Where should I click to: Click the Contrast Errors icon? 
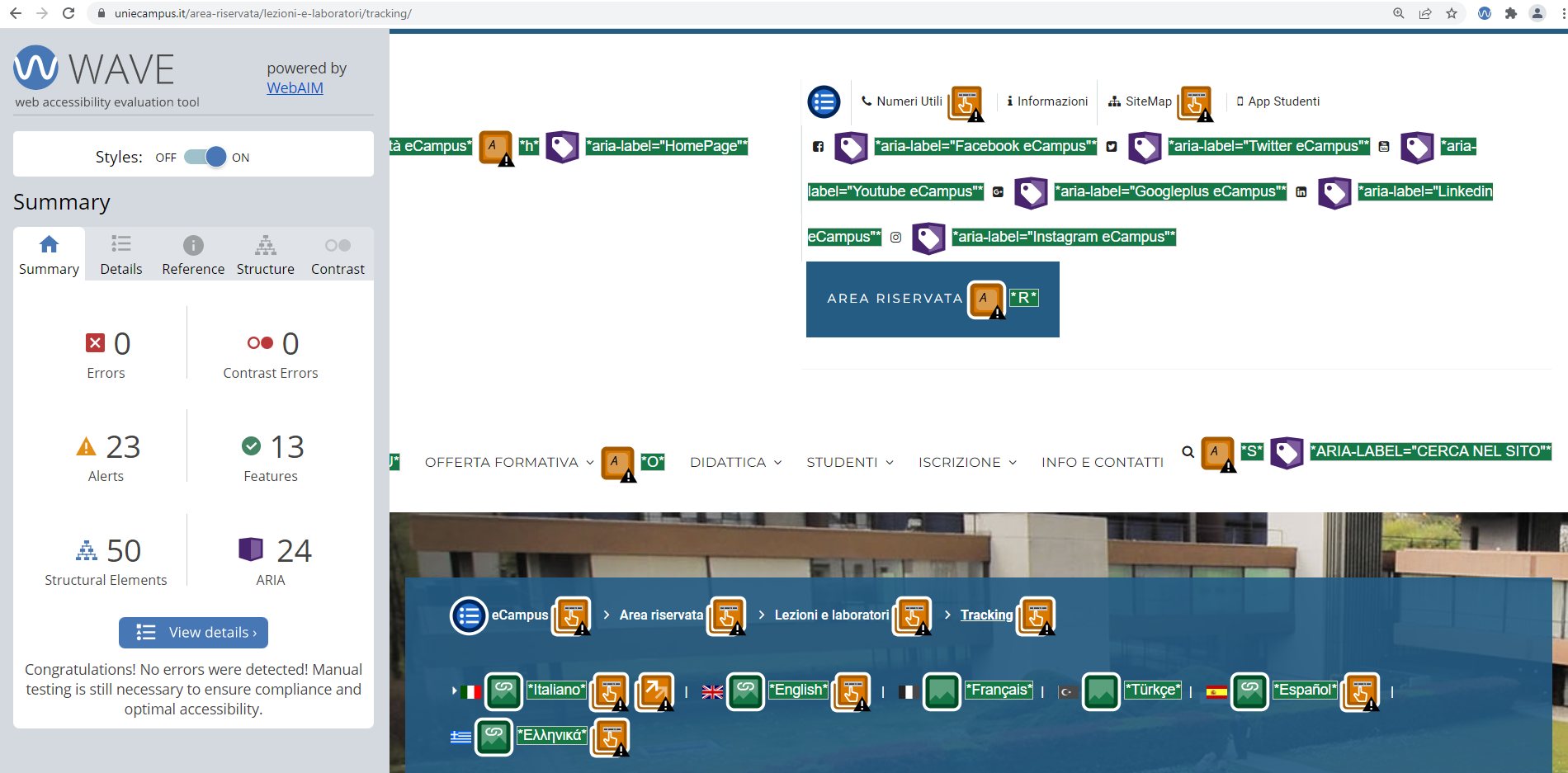tap(260, 342)
